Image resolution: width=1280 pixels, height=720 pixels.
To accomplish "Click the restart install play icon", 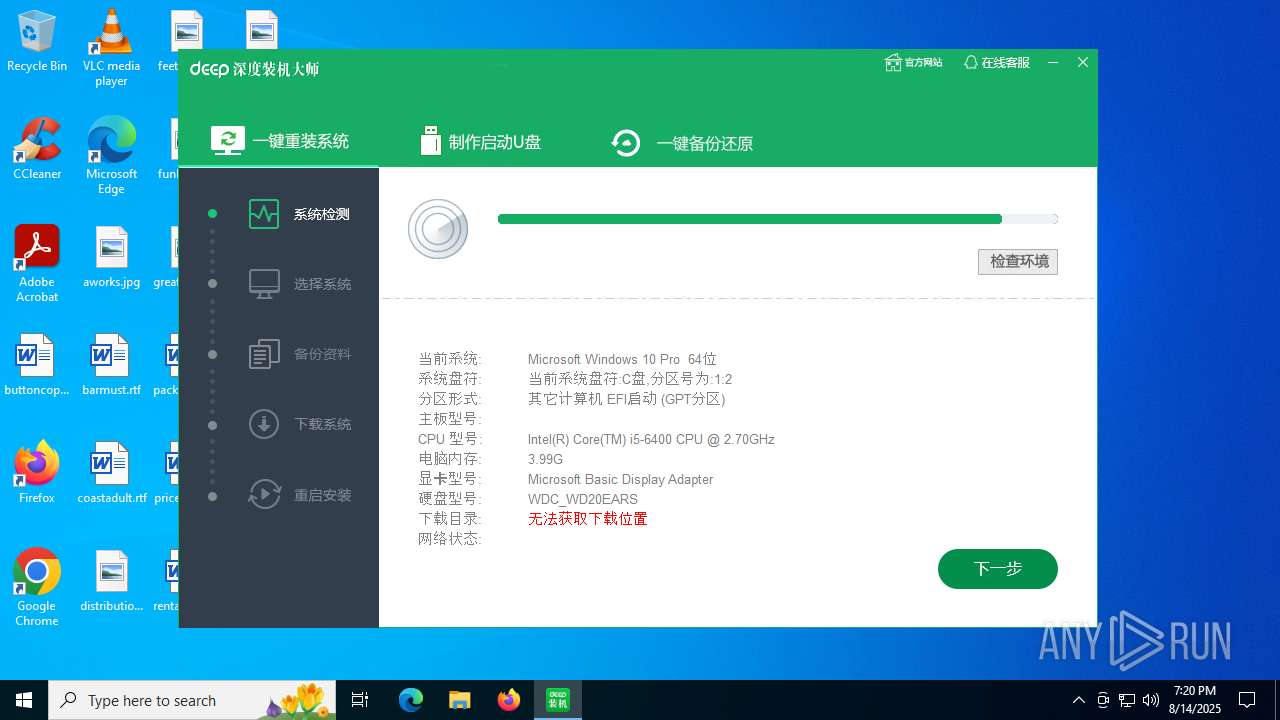I will click(264, 494).
